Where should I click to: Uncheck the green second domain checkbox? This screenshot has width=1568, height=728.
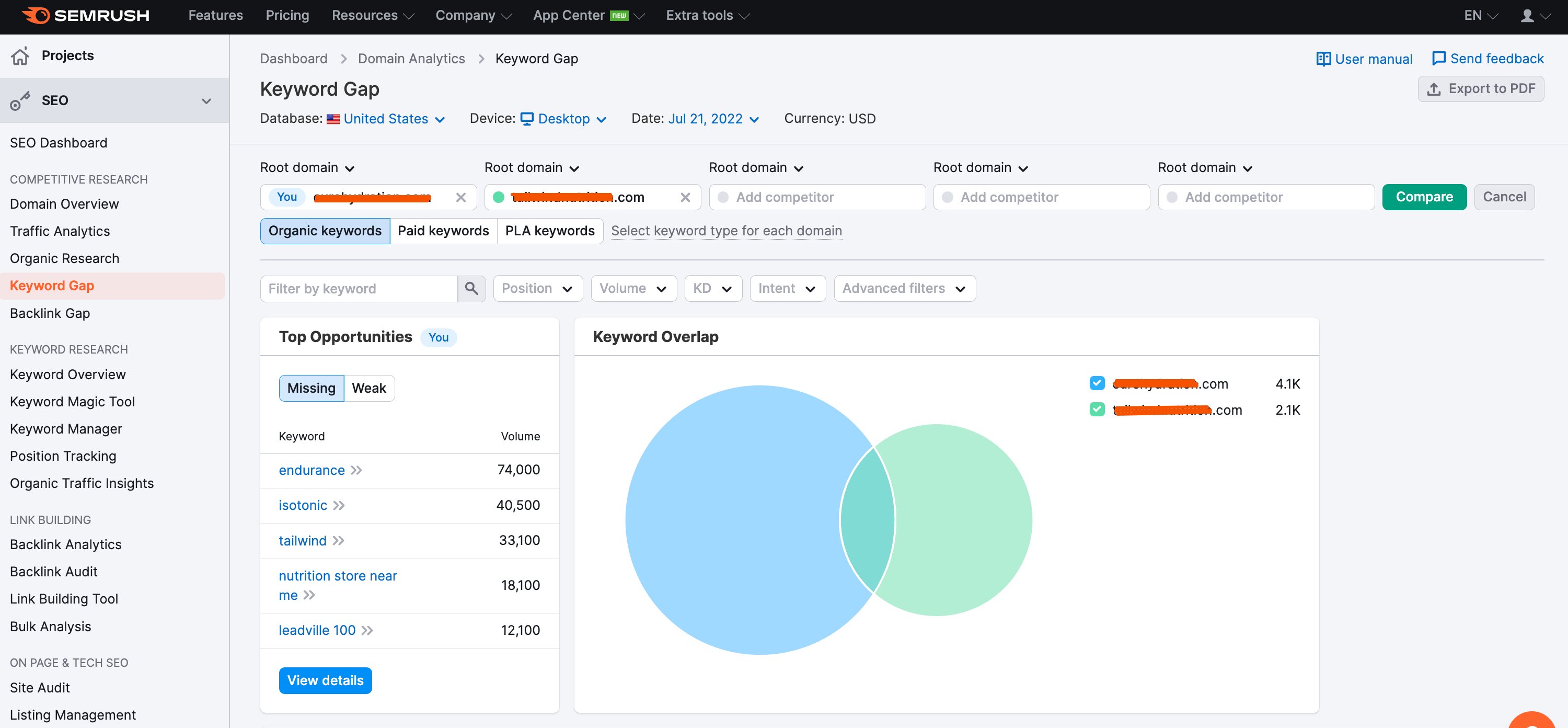tap(1097, 409)
